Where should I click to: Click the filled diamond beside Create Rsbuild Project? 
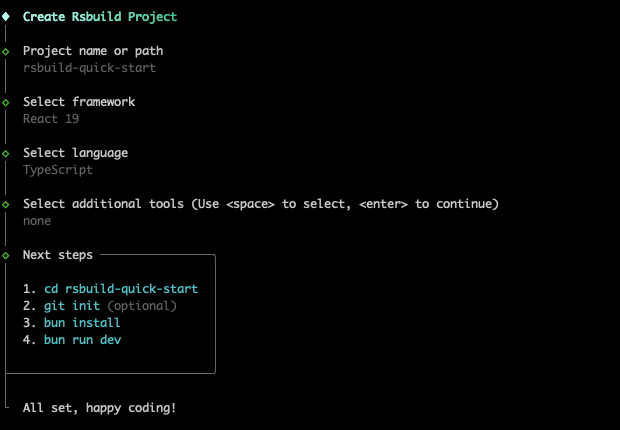point(6,17)
